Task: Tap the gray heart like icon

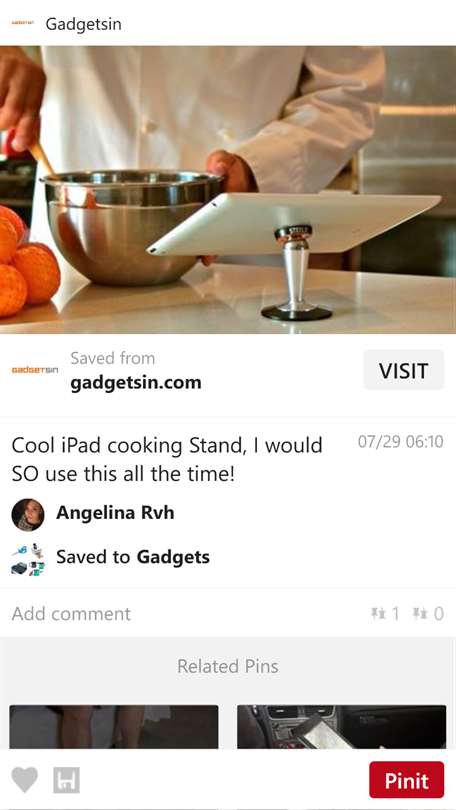Action: 25,780
